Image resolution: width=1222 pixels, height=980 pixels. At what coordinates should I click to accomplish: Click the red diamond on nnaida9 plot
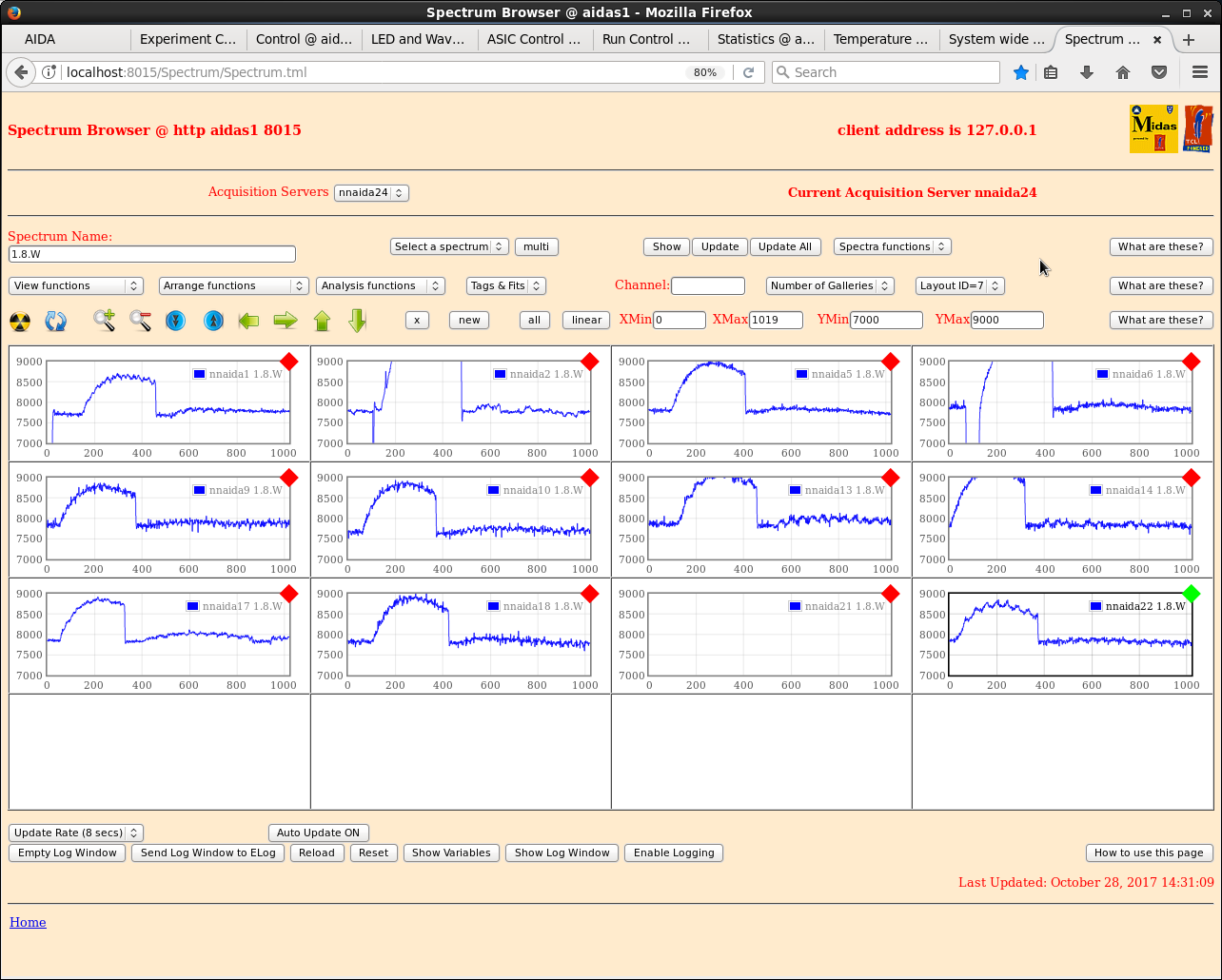point(289,478)
